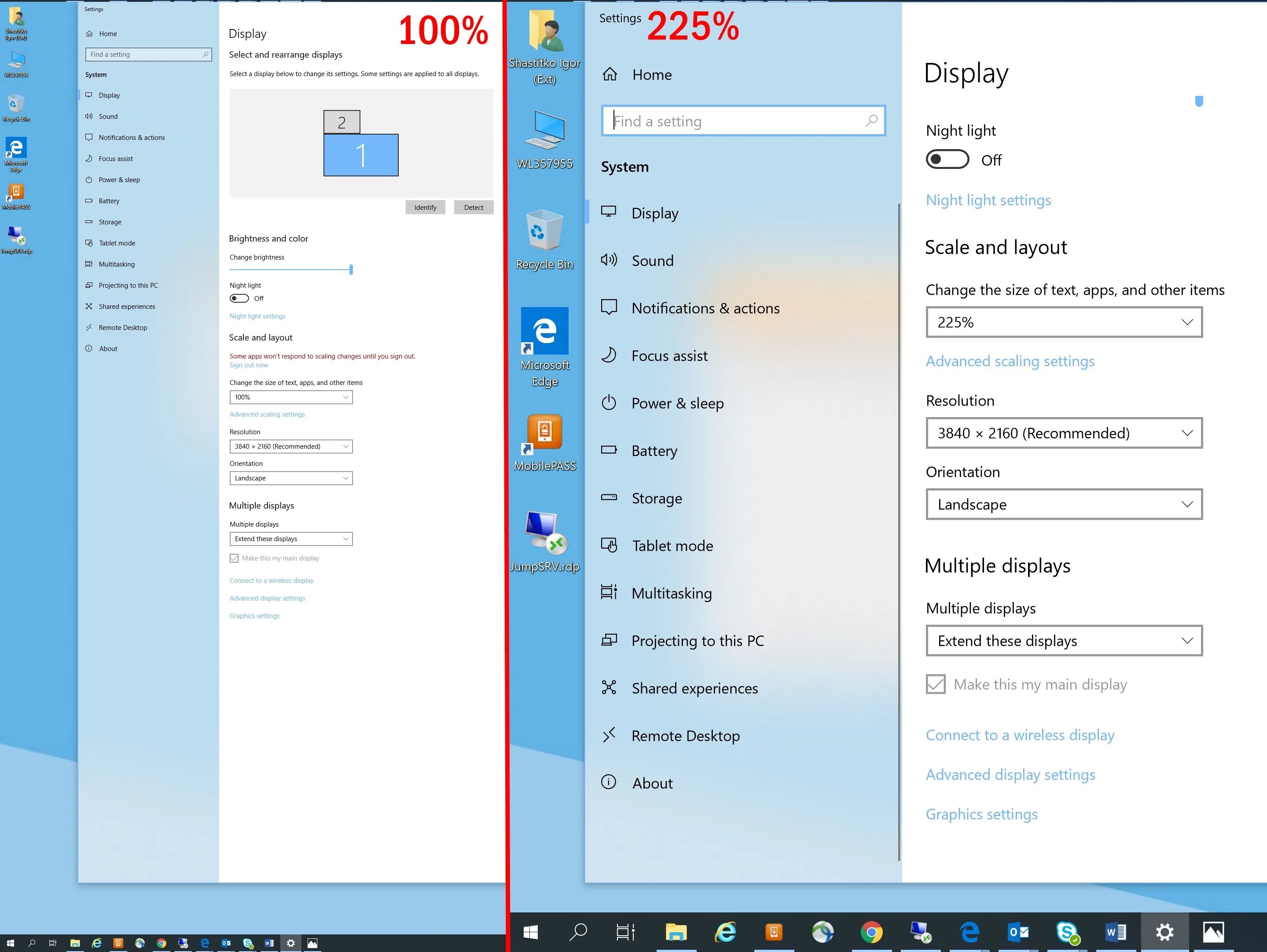This screenshot has width=1267, height=952.
Task: Open Chrome from the large right taskbar
Action: point(871,932)
